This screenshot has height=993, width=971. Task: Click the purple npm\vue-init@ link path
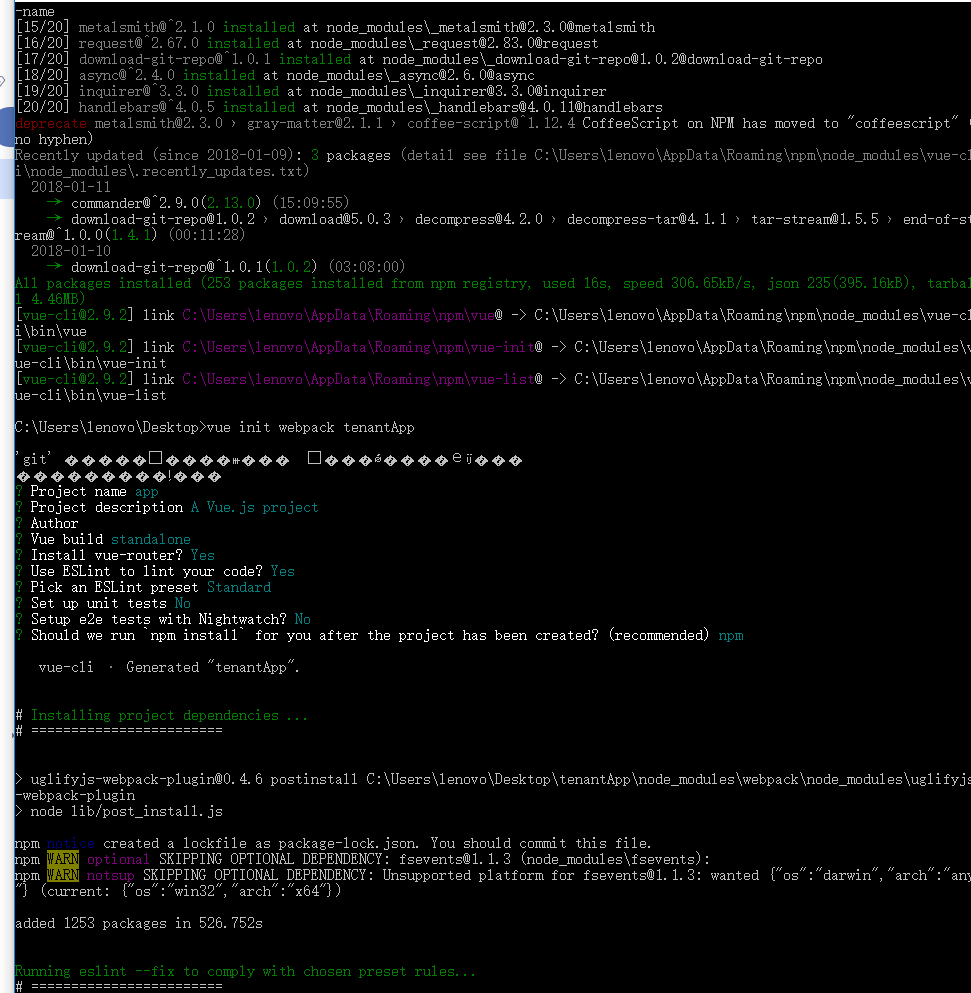[362, 348]
